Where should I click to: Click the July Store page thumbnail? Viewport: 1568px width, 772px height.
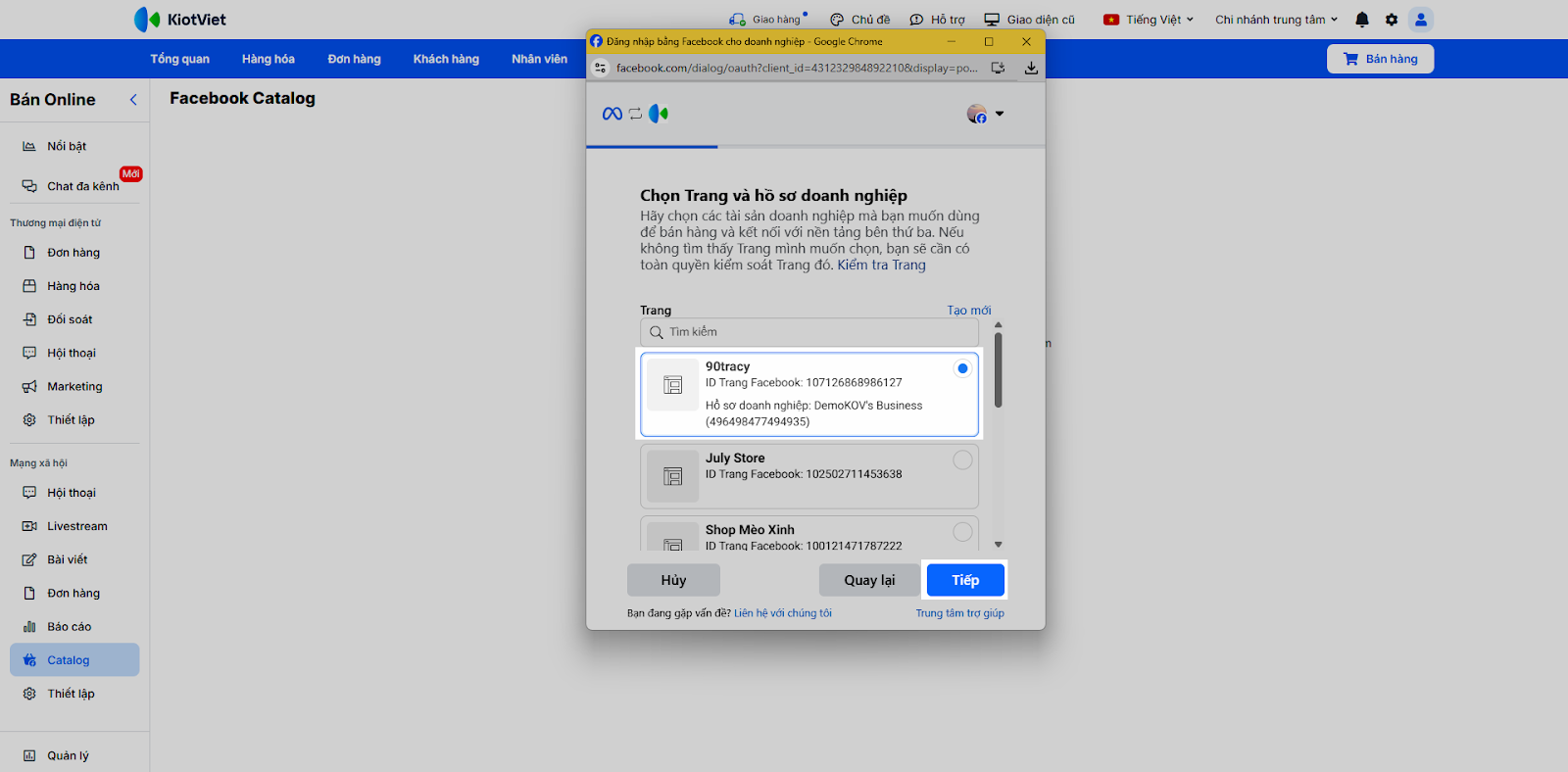(672, 476)
